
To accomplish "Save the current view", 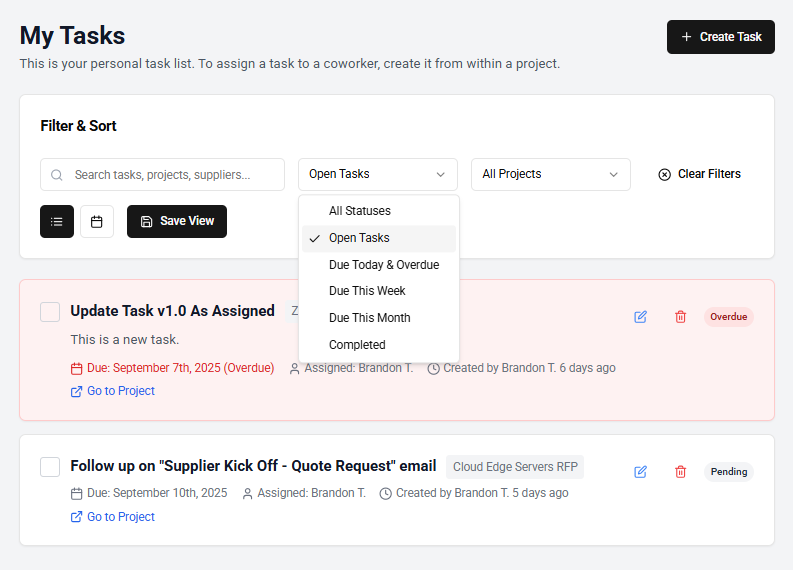I will (x=177, y=221).
